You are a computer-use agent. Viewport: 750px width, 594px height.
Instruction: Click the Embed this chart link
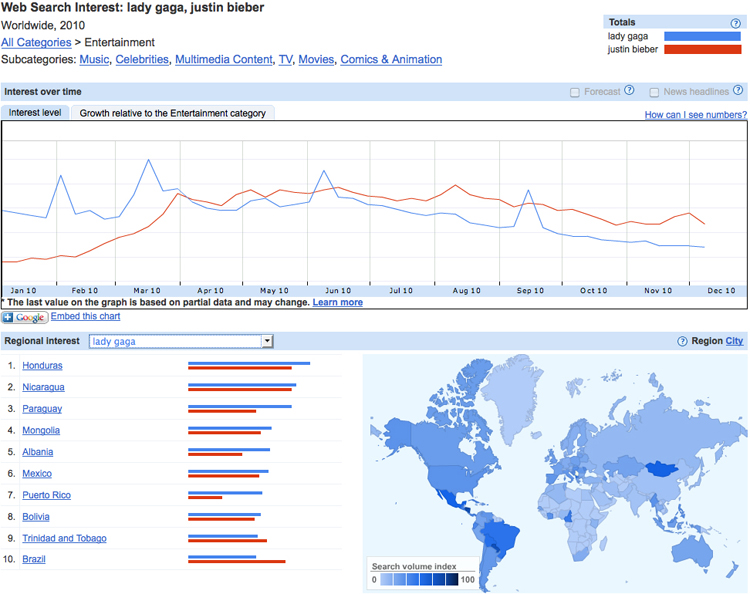(85, 316)
